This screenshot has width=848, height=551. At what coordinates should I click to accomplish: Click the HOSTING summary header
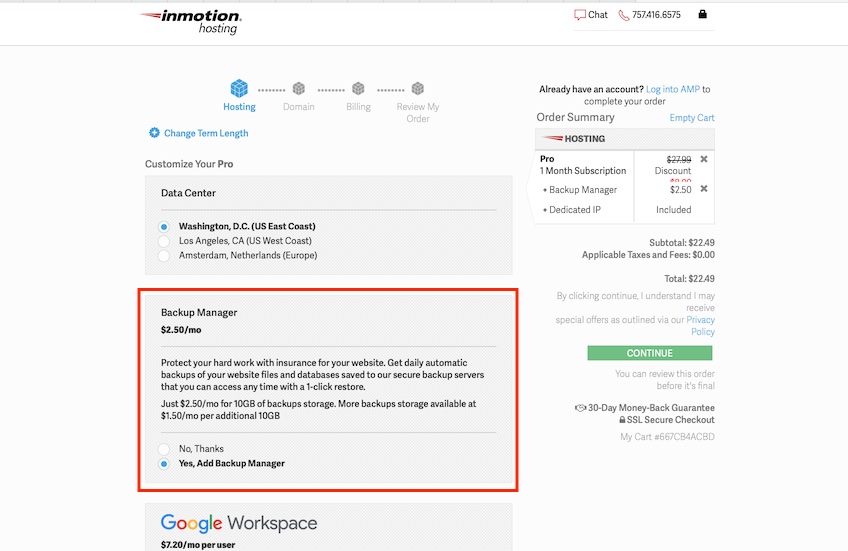pyautogui.click(x=625, y=138)
